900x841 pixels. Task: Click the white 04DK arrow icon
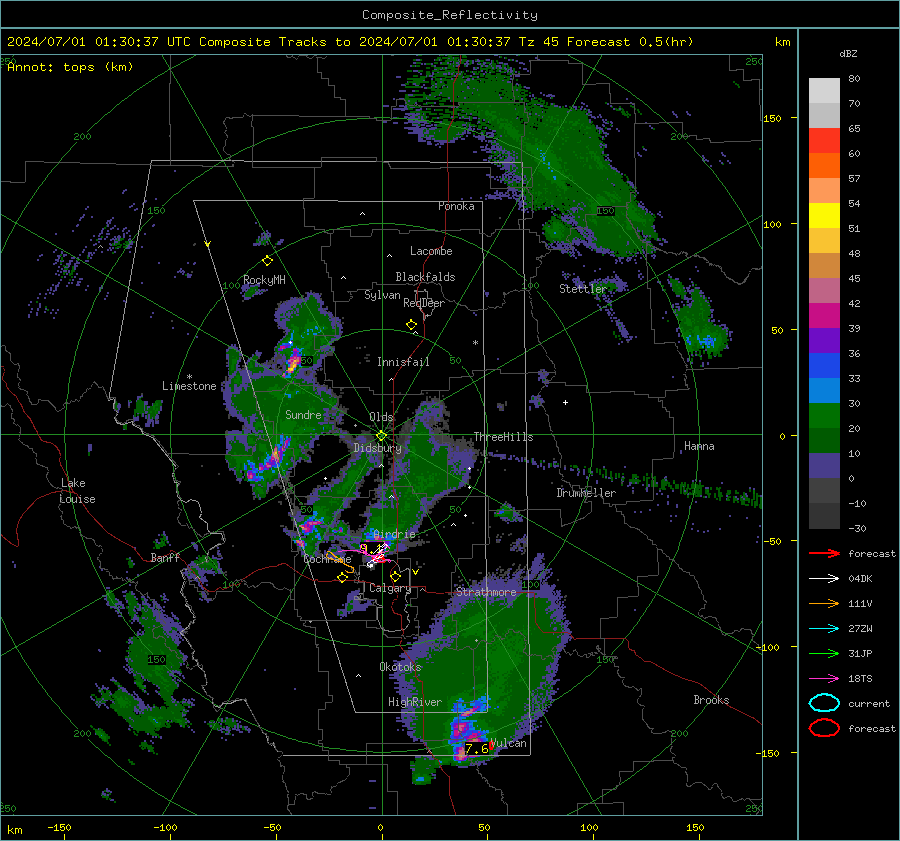point(824,579)
